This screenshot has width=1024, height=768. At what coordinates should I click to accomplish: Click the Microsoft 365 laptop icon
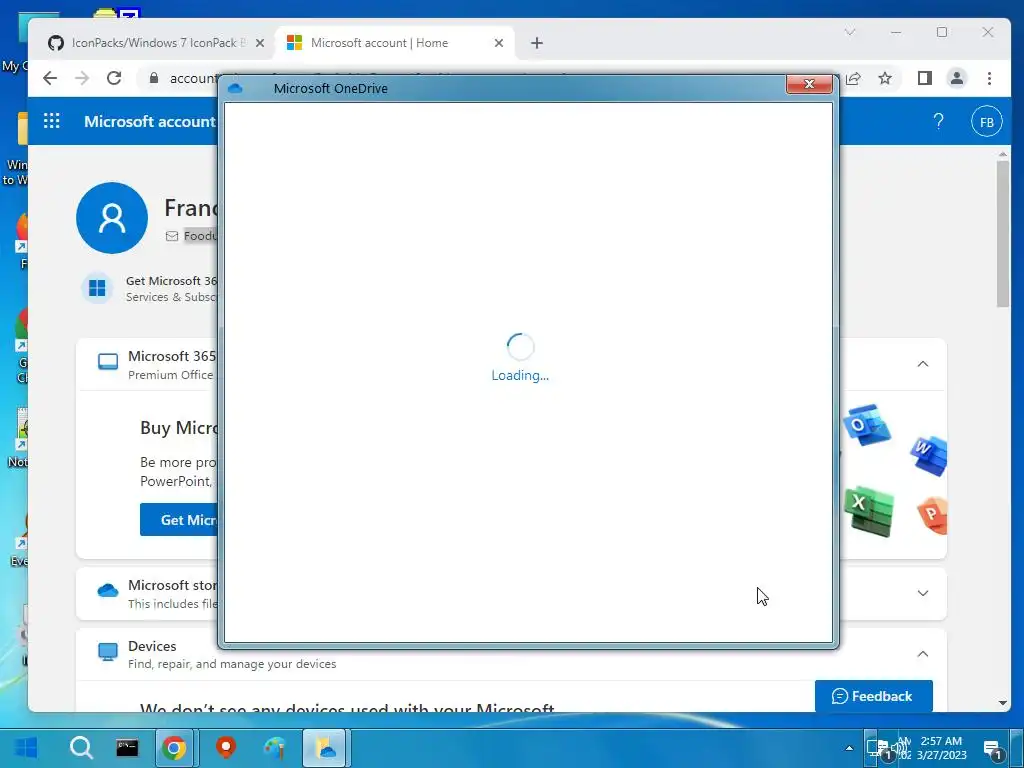click(108, 362)
